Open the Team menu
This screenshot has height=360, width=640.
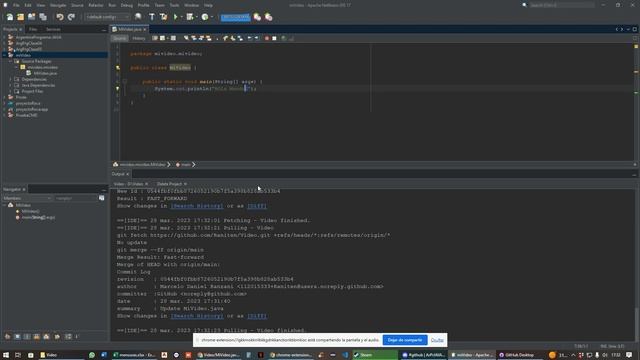[x=159, y=5]
